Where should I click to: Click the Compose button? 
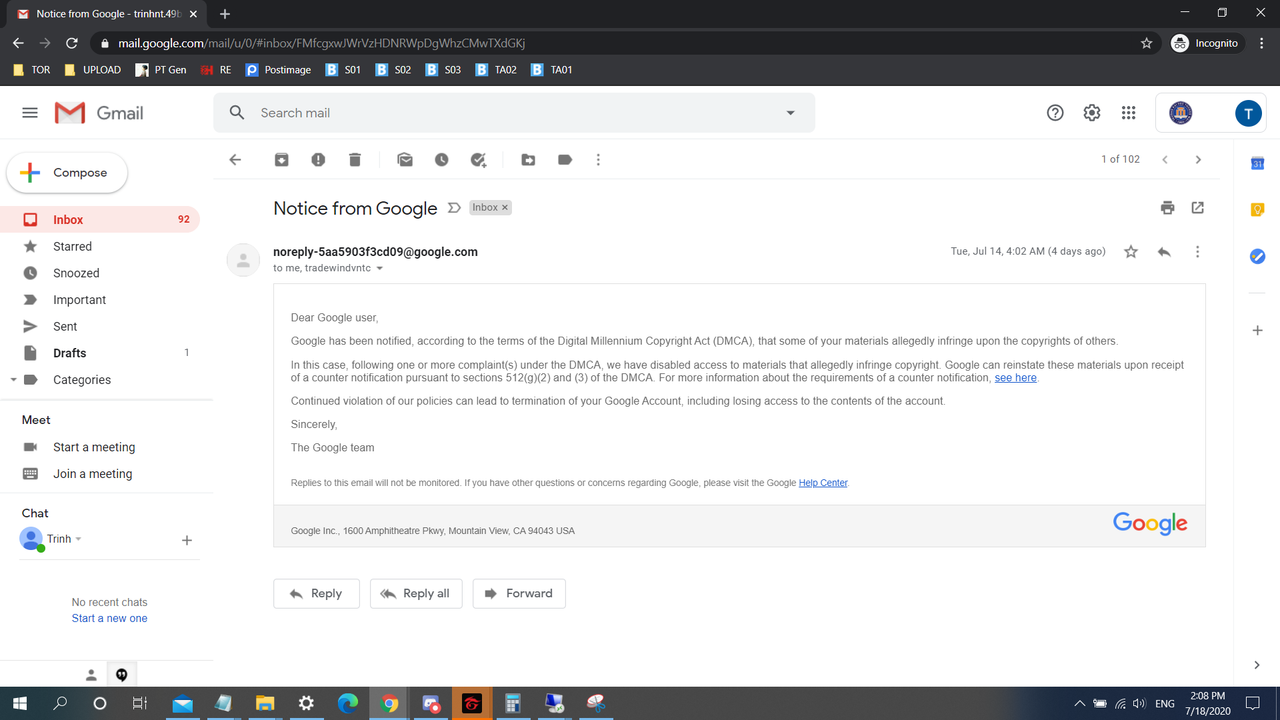(67, 173)
